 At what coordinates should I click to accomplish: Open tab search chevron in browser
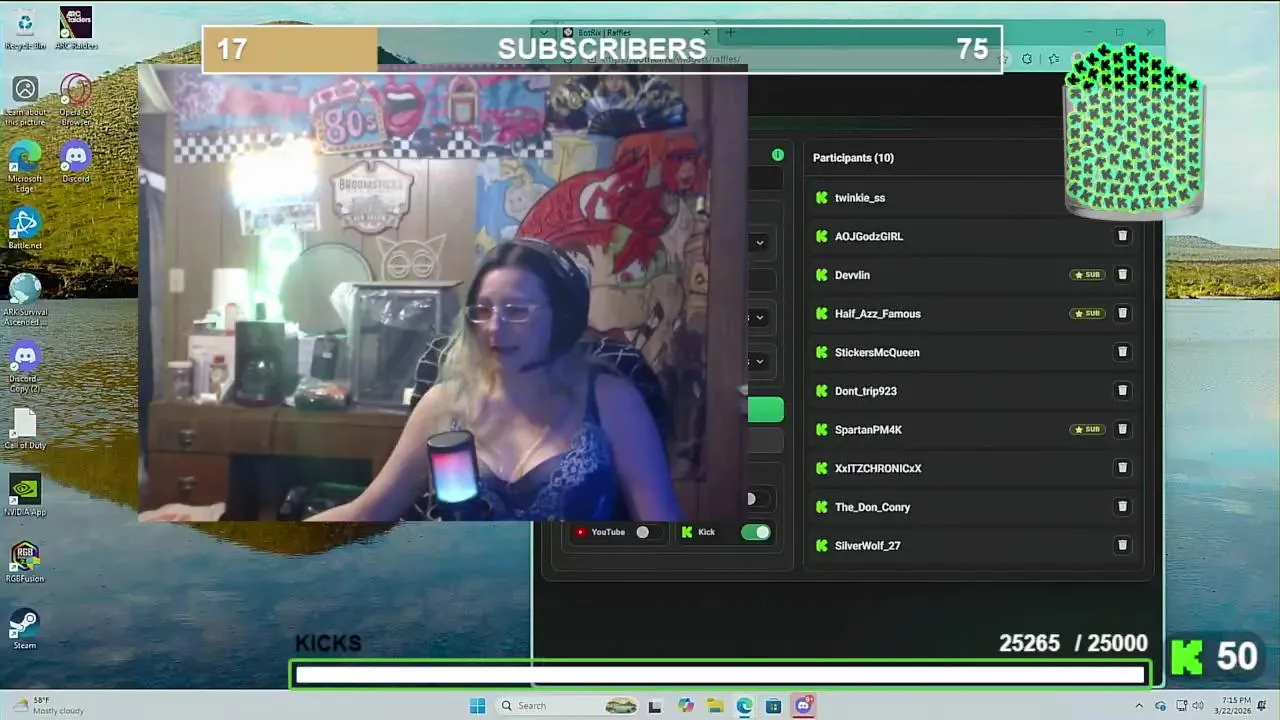(x=544, y=33)
